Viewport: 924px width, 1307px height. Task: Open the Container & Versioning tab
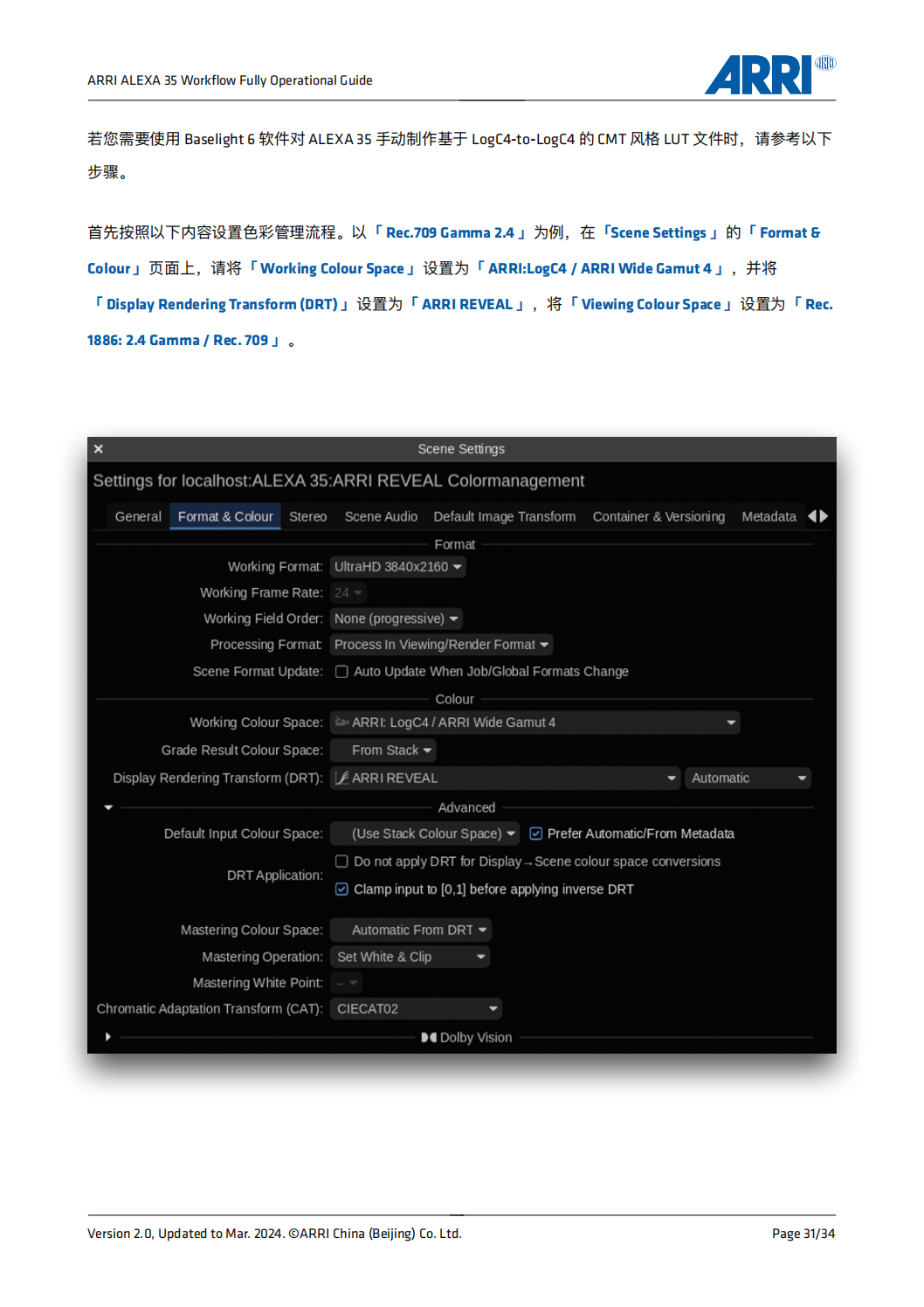pyautogui.click(x=659, y=516)
